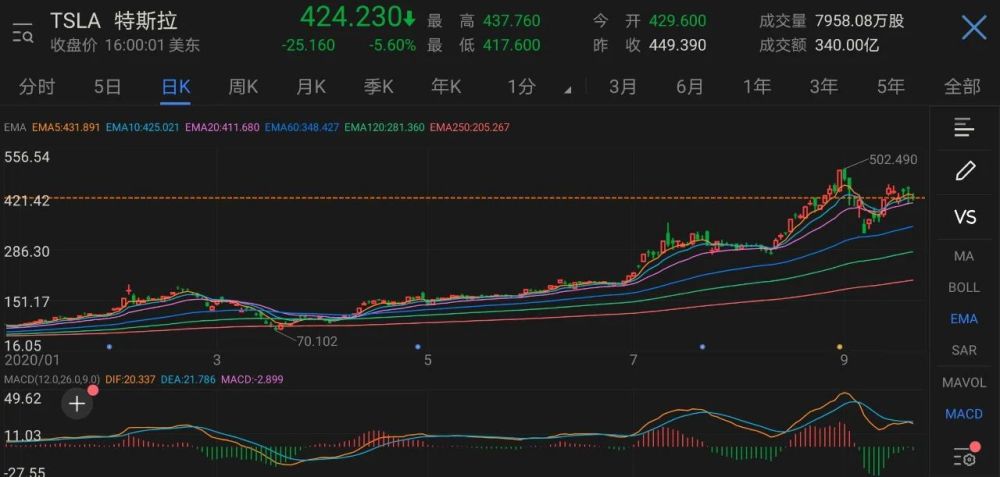
Task: Set range to 1年
Action: click(757, 87)
